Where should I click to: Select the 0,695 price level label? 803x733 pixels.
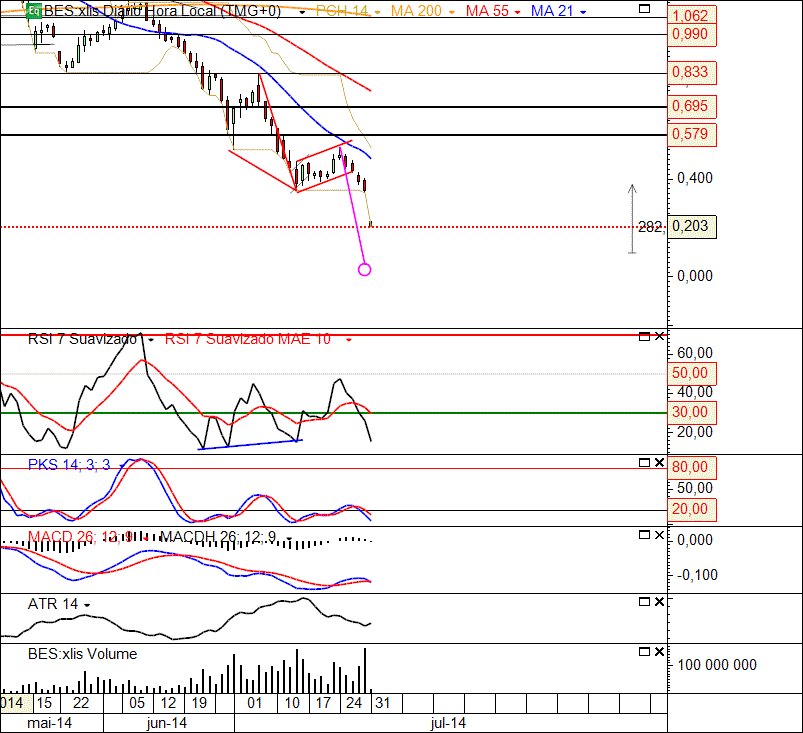(691, 107)
